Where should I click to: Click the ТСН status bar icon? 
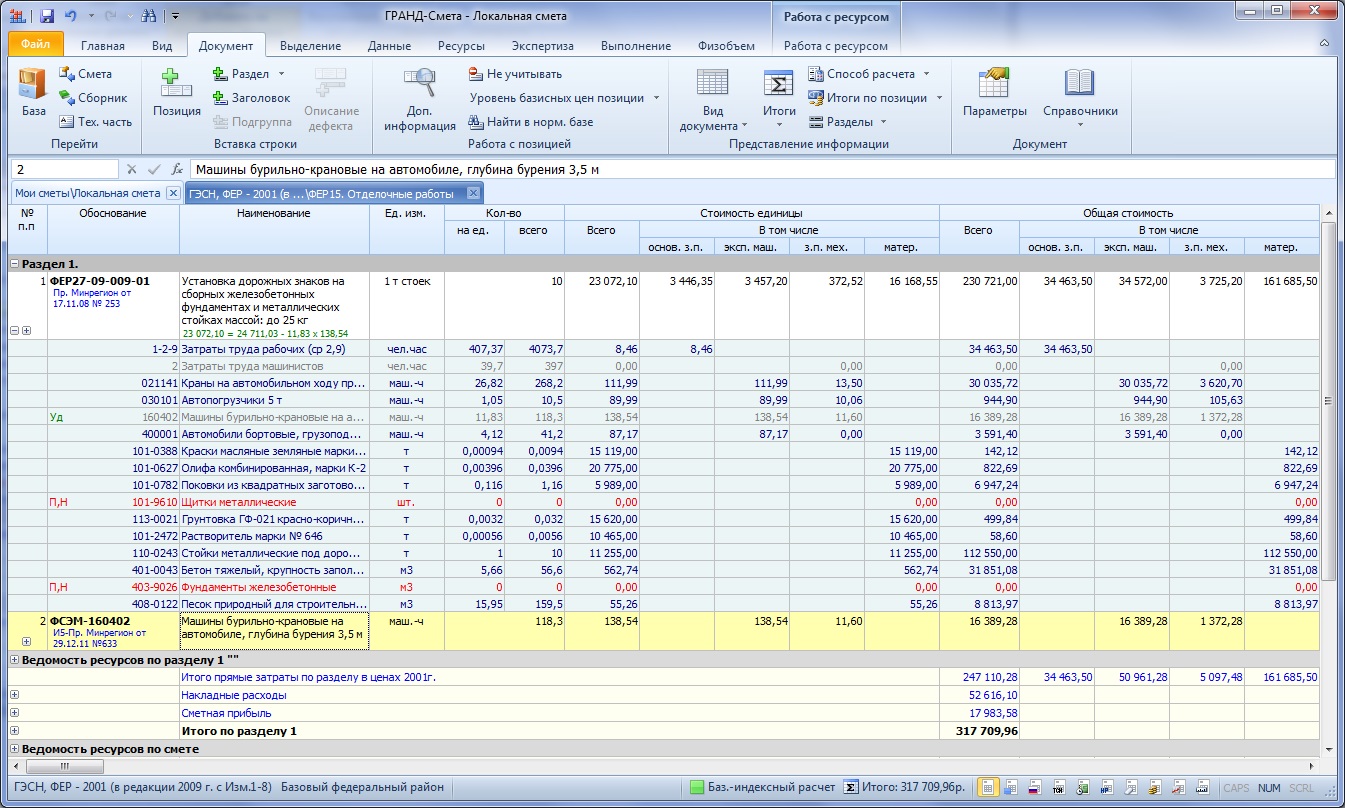1058,788
